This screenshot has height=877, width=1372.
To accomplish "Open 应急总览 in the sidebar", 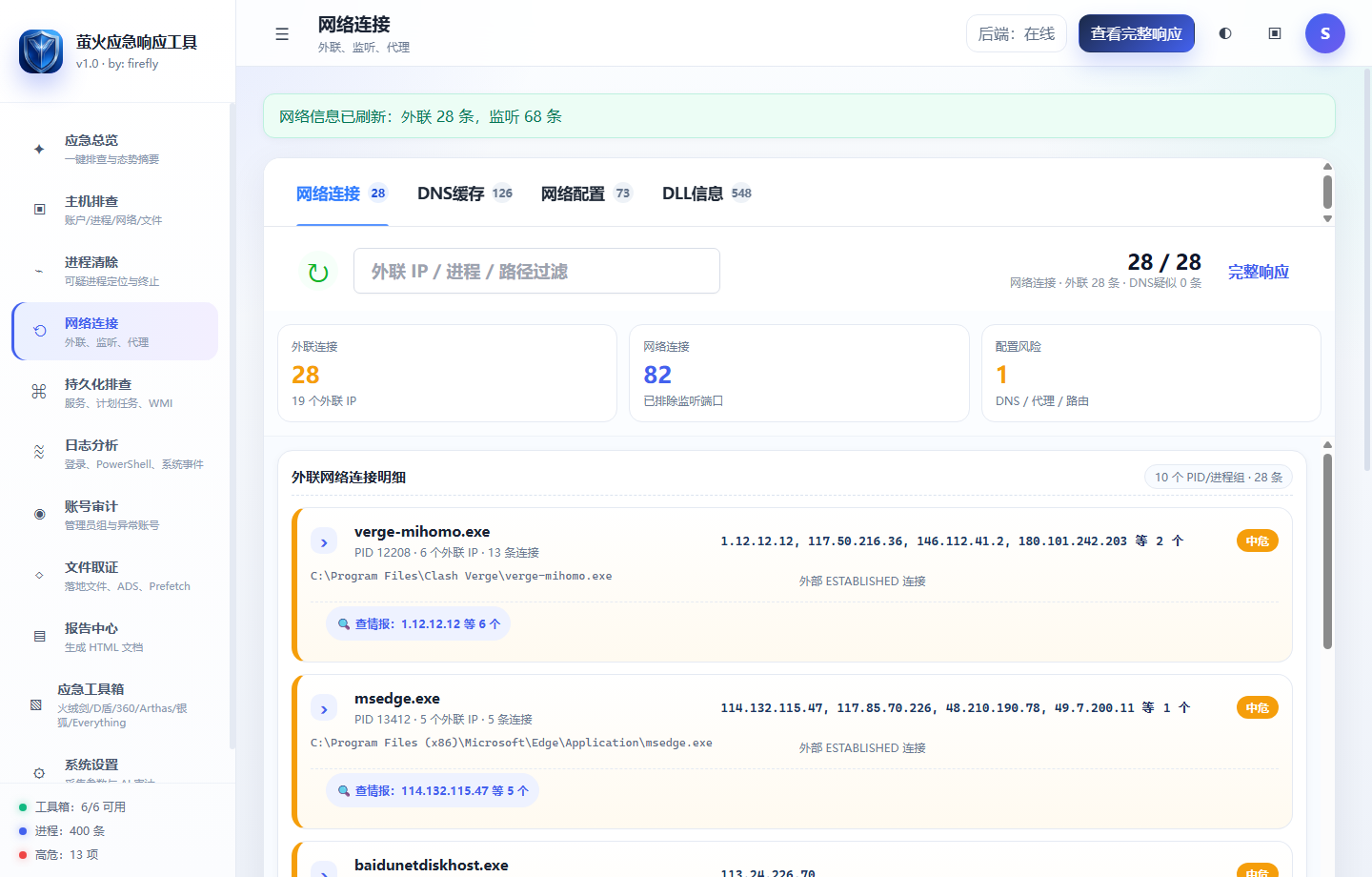I will click(x=115, y=149).
